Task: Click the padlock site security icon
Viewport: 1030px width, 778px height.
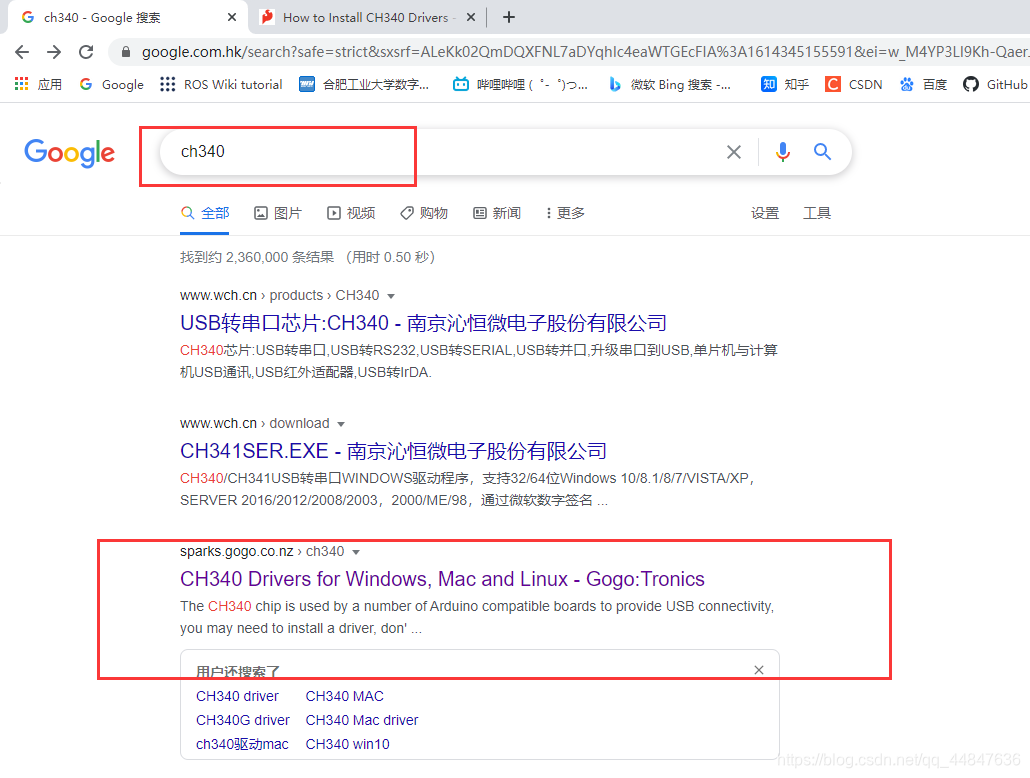Action: point(125,52)
